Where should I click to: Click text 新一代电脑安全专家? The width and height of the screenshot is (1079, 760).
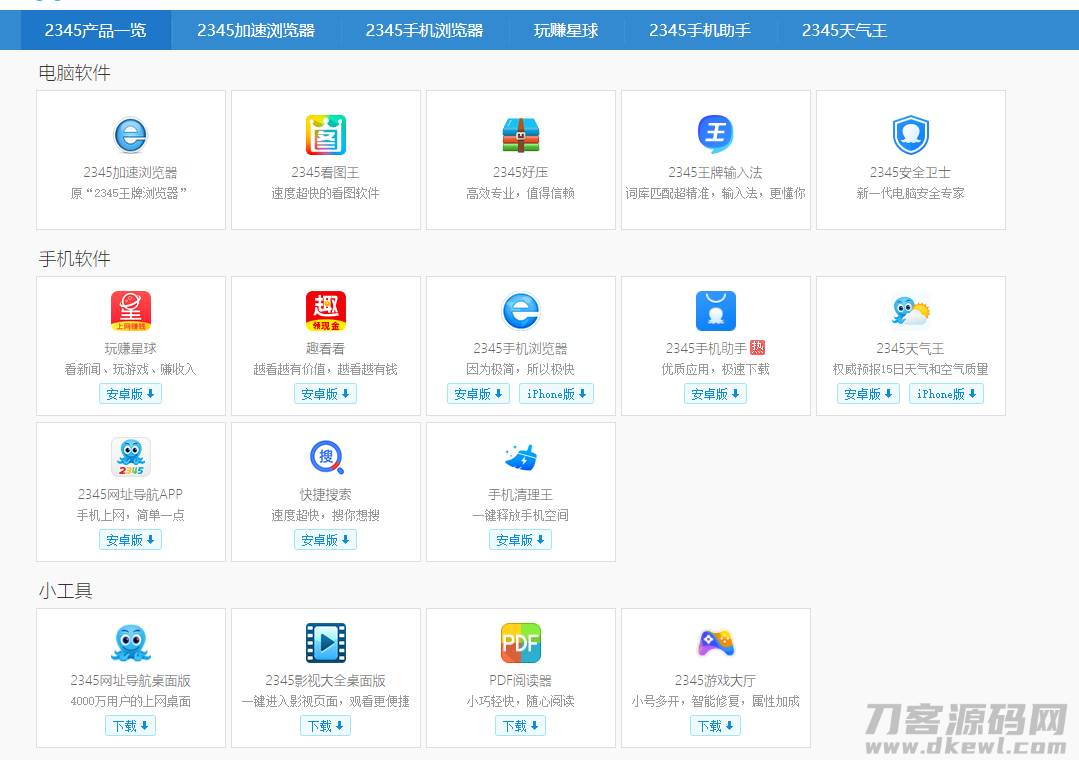pyautogui.click(x=910, y=193)
